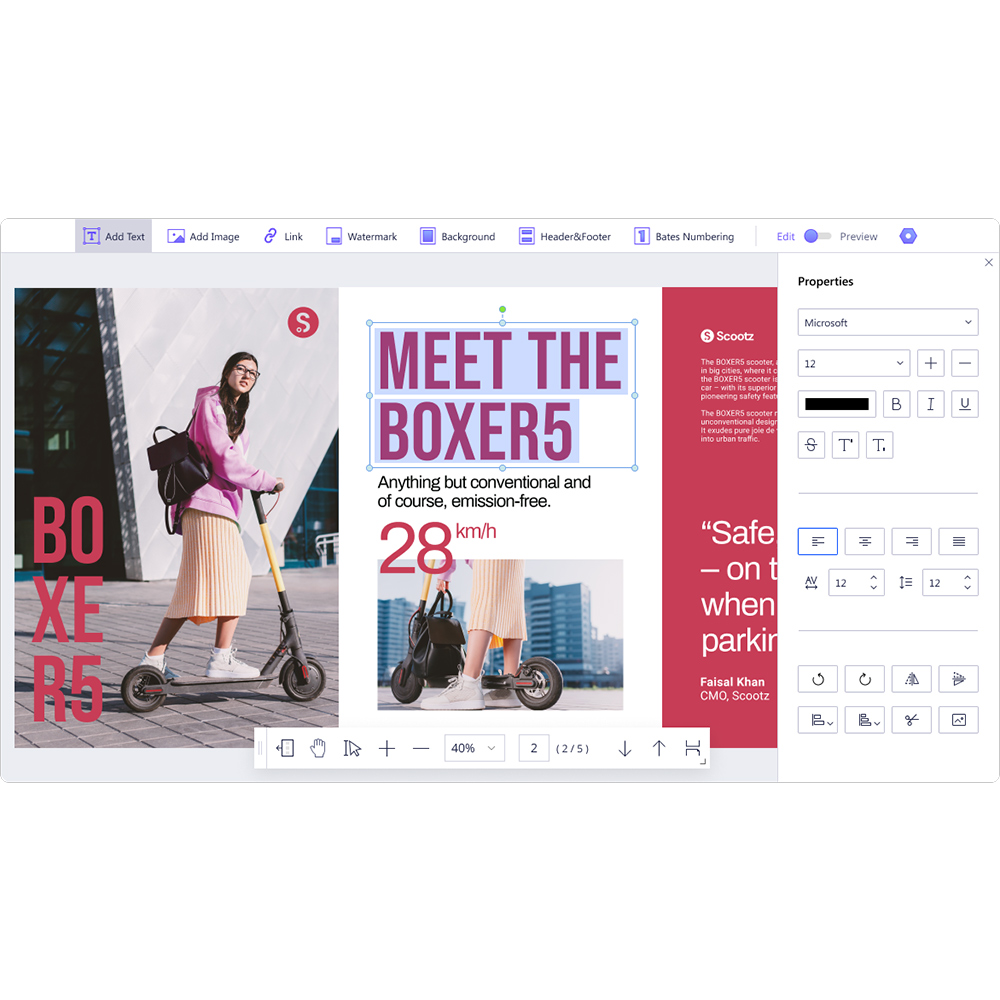Viewport: 1000px width, 1000px height.
Task: Click the fit page width icon
Action: click(x=693, y=748)
